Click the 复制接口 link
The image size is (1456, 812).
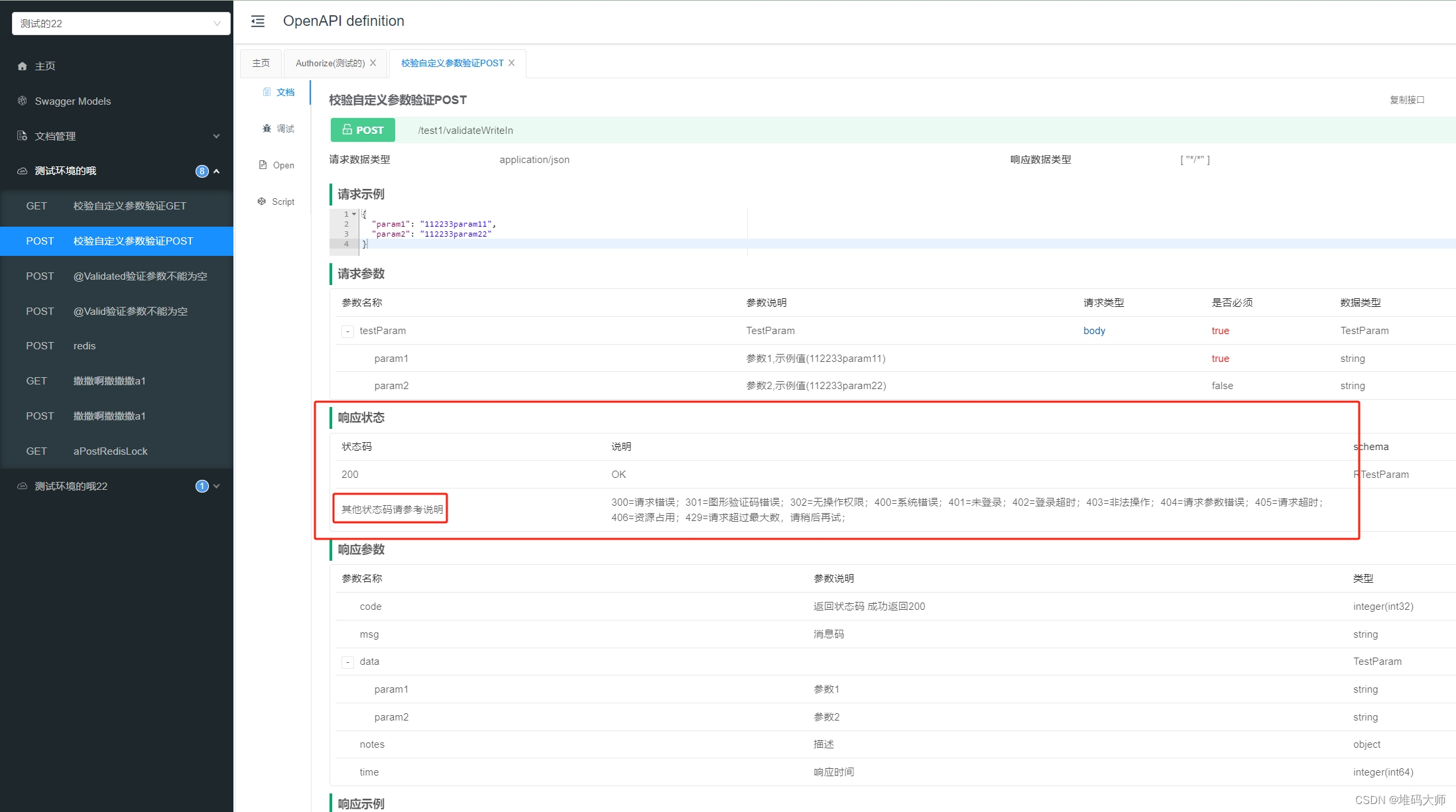1407,99
